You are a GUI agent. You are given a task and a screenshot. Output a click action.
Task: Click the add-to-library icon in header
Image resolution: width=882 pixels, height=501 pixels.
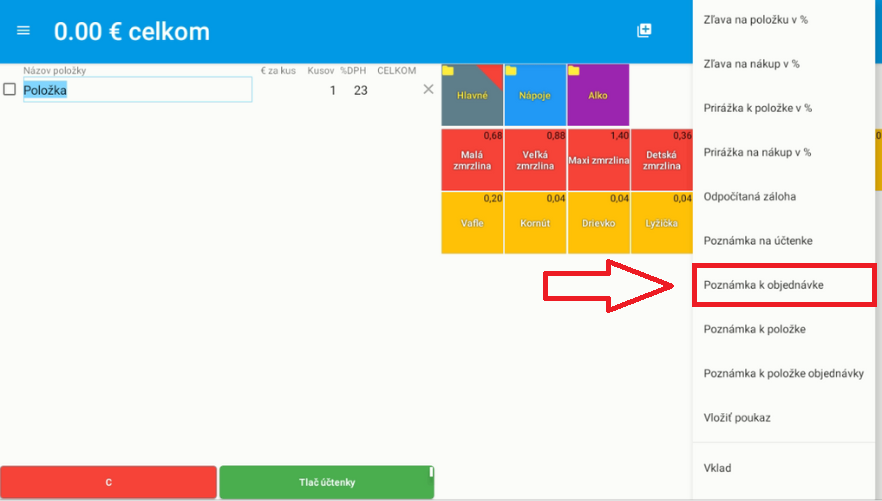coord(645,31)
